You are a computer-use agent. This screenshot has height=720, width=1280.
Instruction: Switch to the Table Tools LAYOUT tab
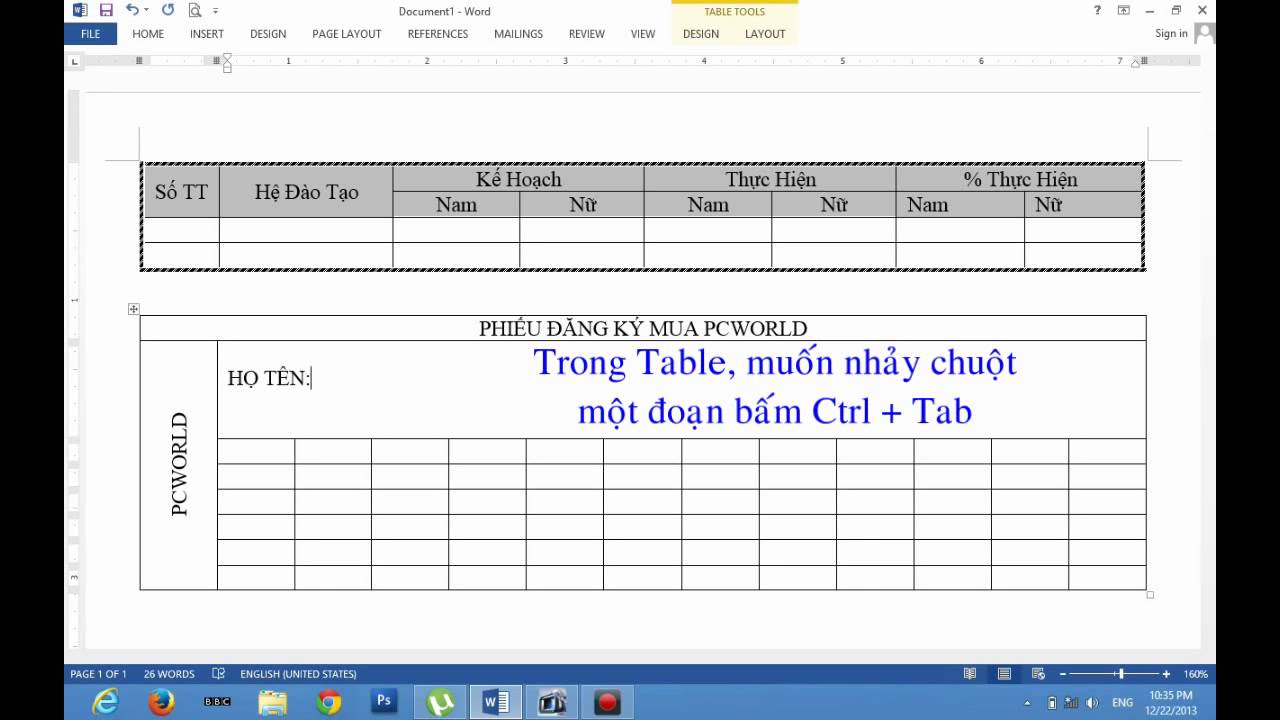point(764,33)
